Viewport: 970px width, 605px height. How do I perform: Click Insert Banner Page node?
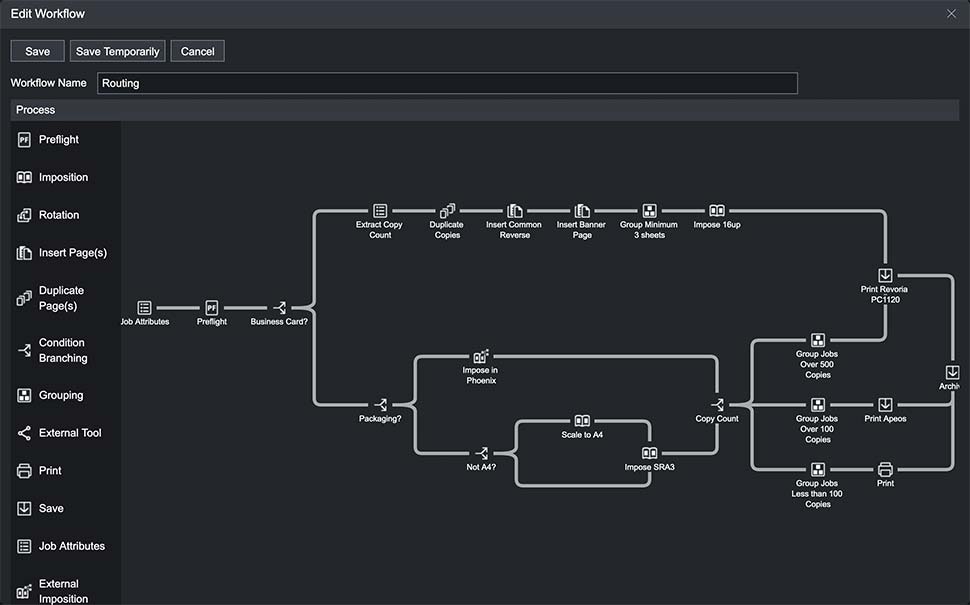pos(582,211)
